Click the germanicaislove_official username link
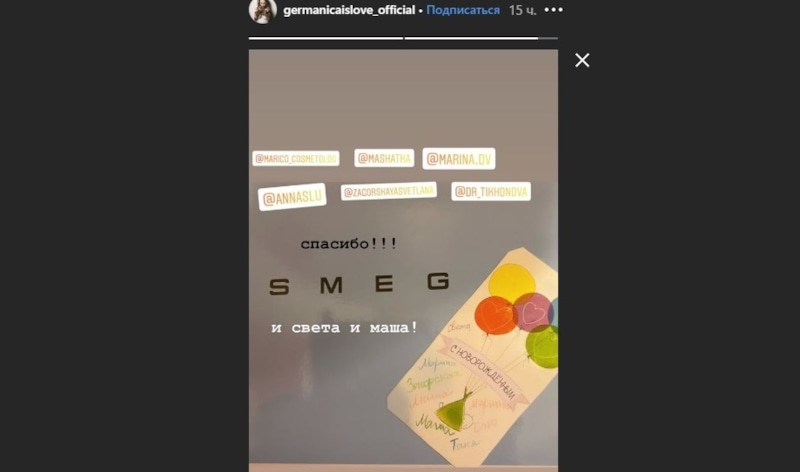Screen dimensions: 800x472 coord(349,10)
